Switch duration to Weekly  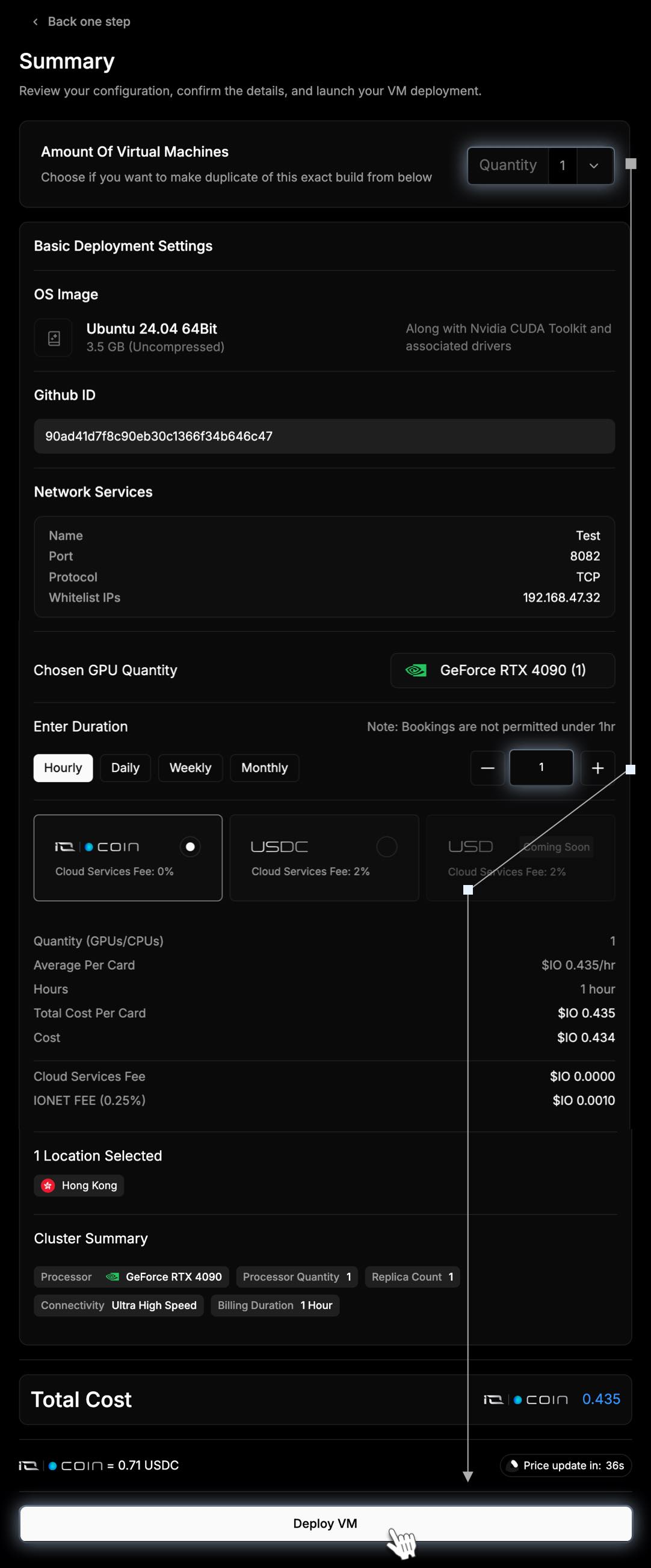pos(190,768)
